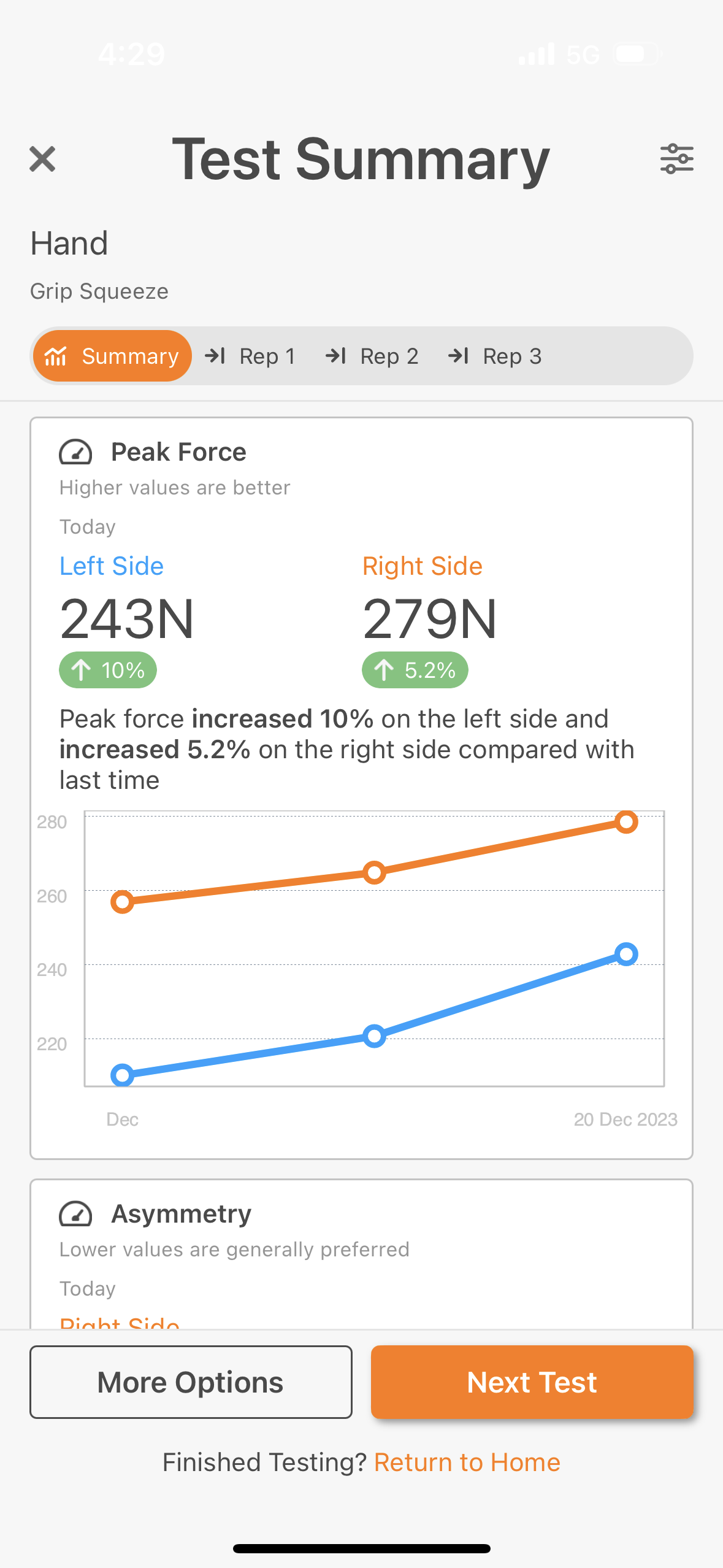Tap the green 10% increase badge
The height and width of the screenshot is (1568, 723).
coord(107,671)
